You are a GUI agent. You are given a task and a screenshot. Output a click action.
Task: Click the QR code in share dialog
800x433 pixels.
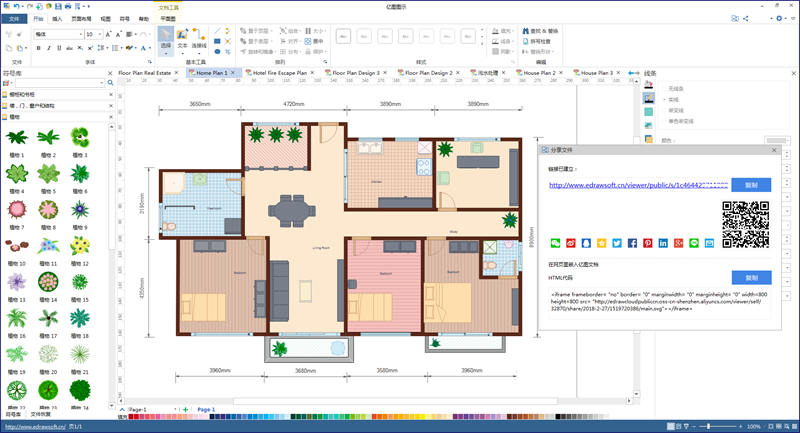[745, 224]
